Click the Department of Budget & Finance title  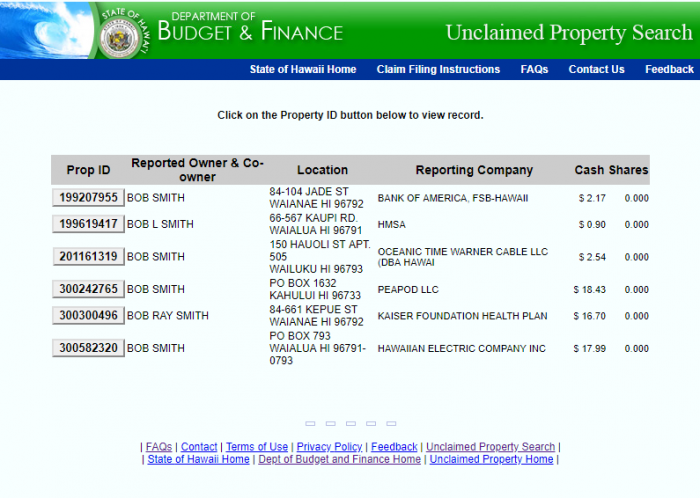point(250,27)
